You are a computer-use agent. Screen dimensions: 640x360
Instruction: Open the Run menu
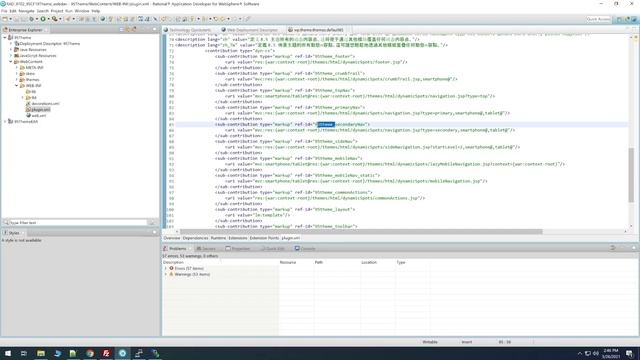[x=69, y=11]
